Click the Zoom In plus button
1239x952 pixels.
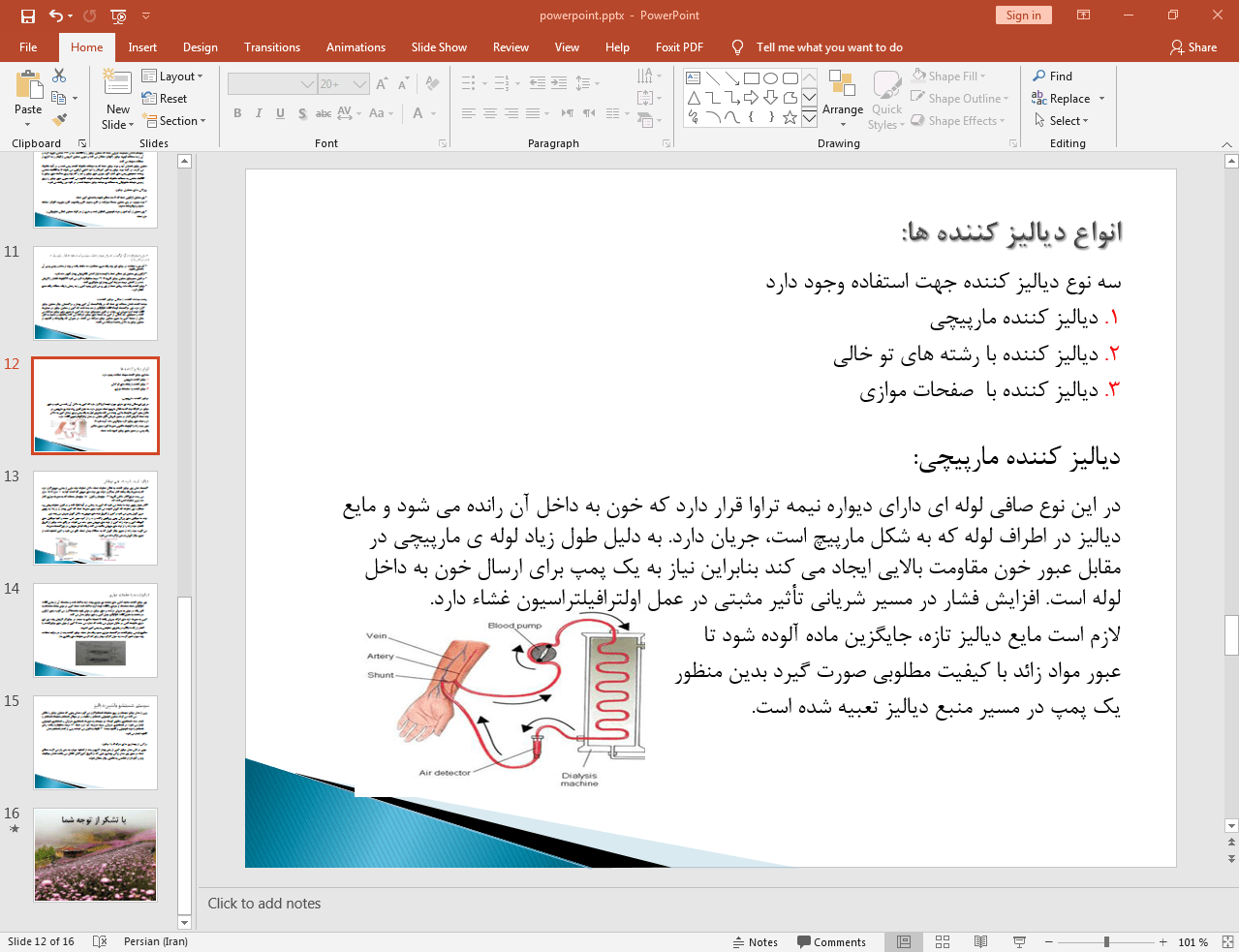click(1163, 941)
